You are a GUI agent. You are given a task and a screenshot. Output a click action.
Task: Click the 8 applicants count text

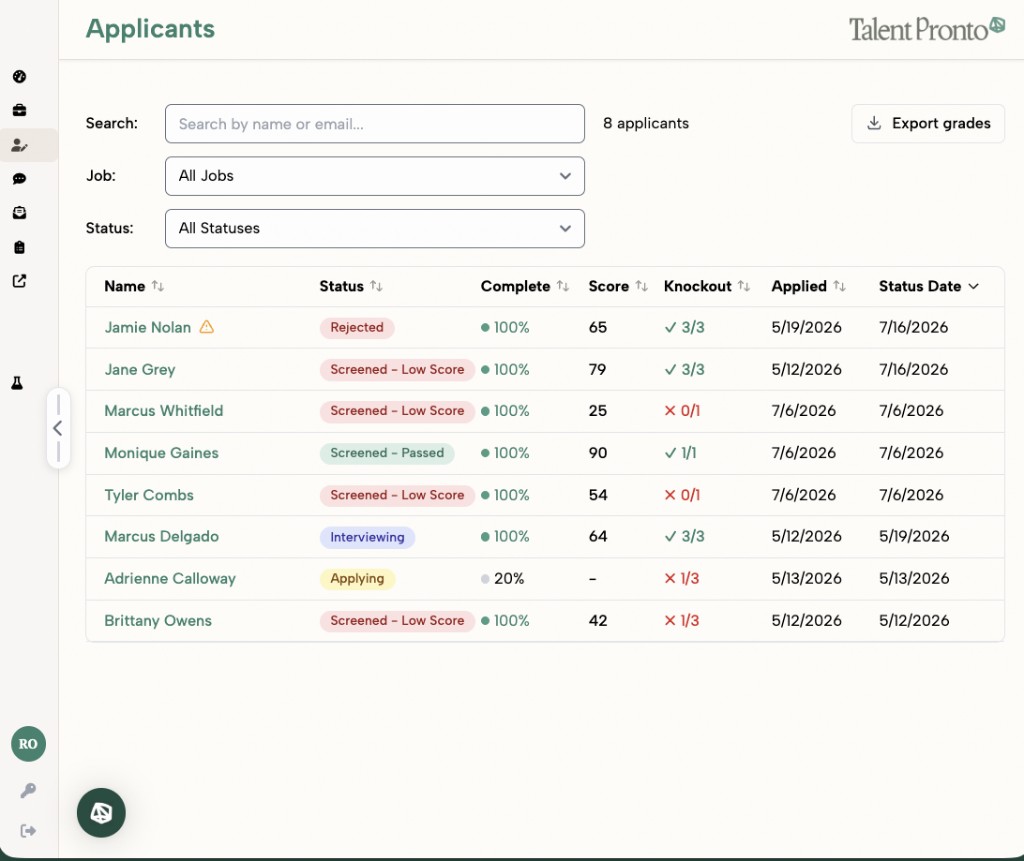point(646,123)
